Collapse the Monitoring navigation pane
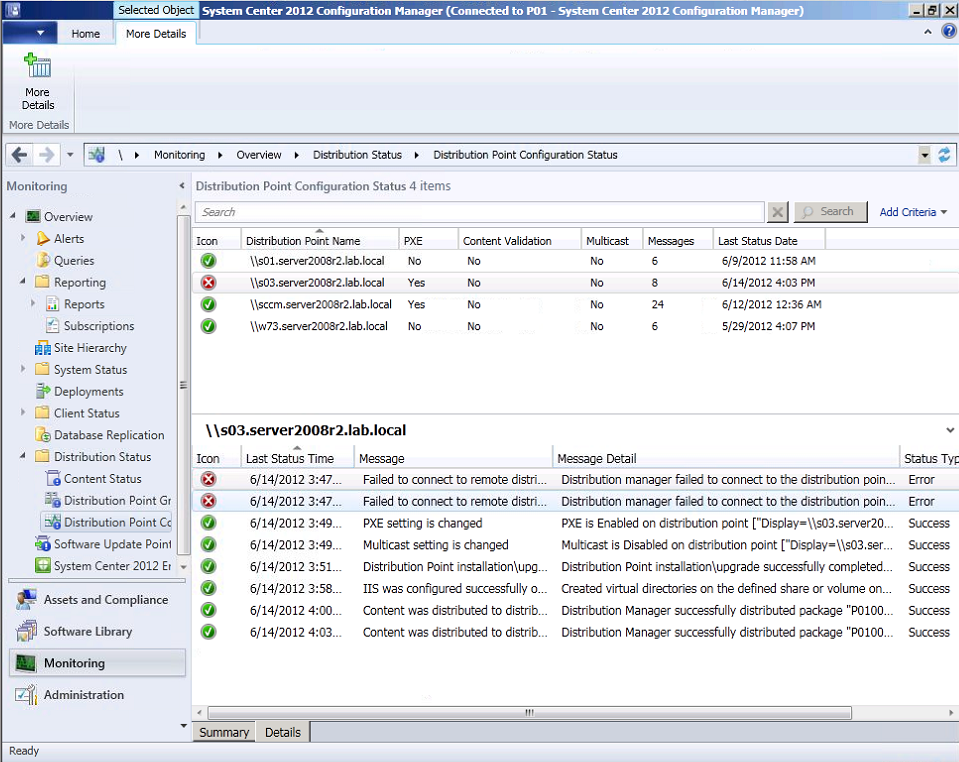 pos(182,185)
